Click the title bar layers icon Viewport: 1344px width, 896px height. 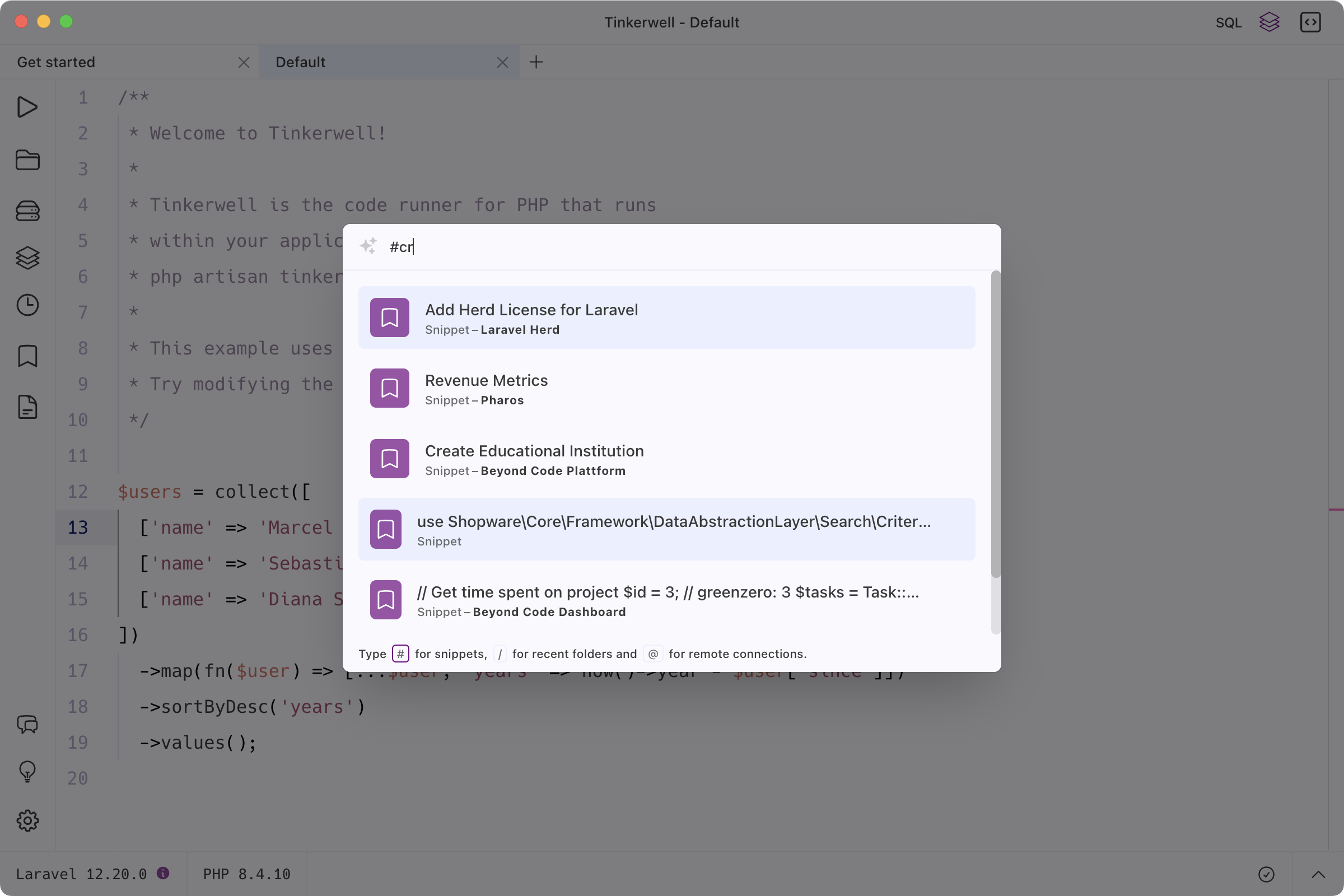1269,22
